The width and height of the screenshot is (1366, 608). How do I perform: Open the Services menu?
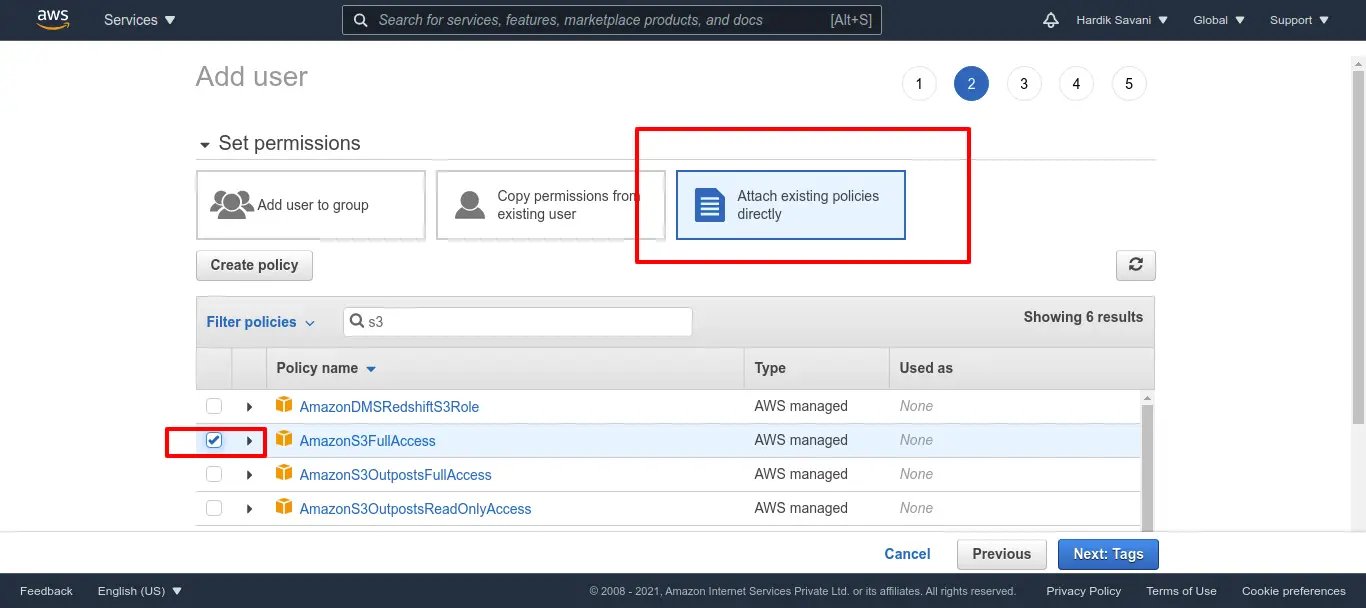[x=139, y=20]
